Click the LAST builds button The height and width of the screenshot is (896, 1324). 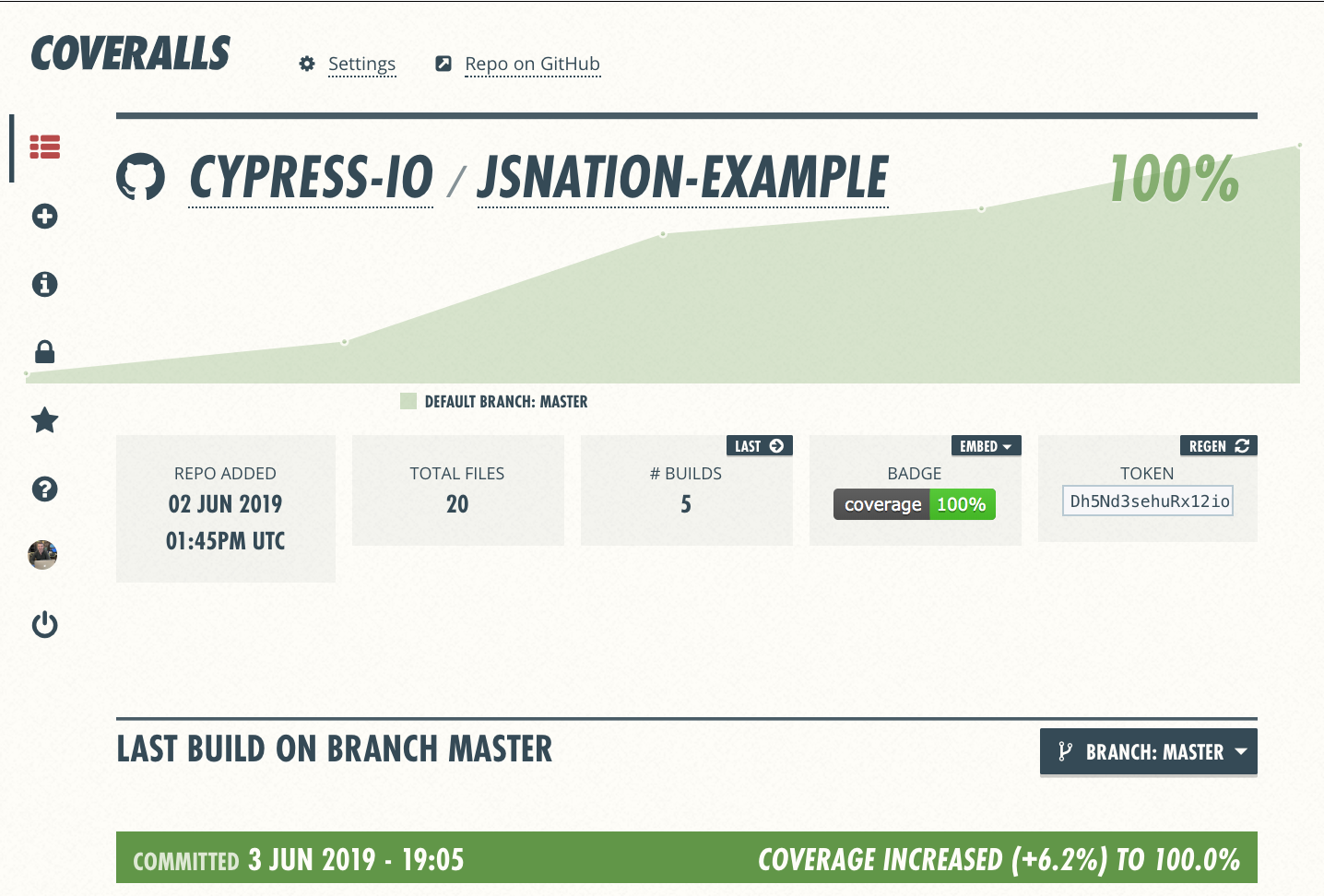point(759,446)
